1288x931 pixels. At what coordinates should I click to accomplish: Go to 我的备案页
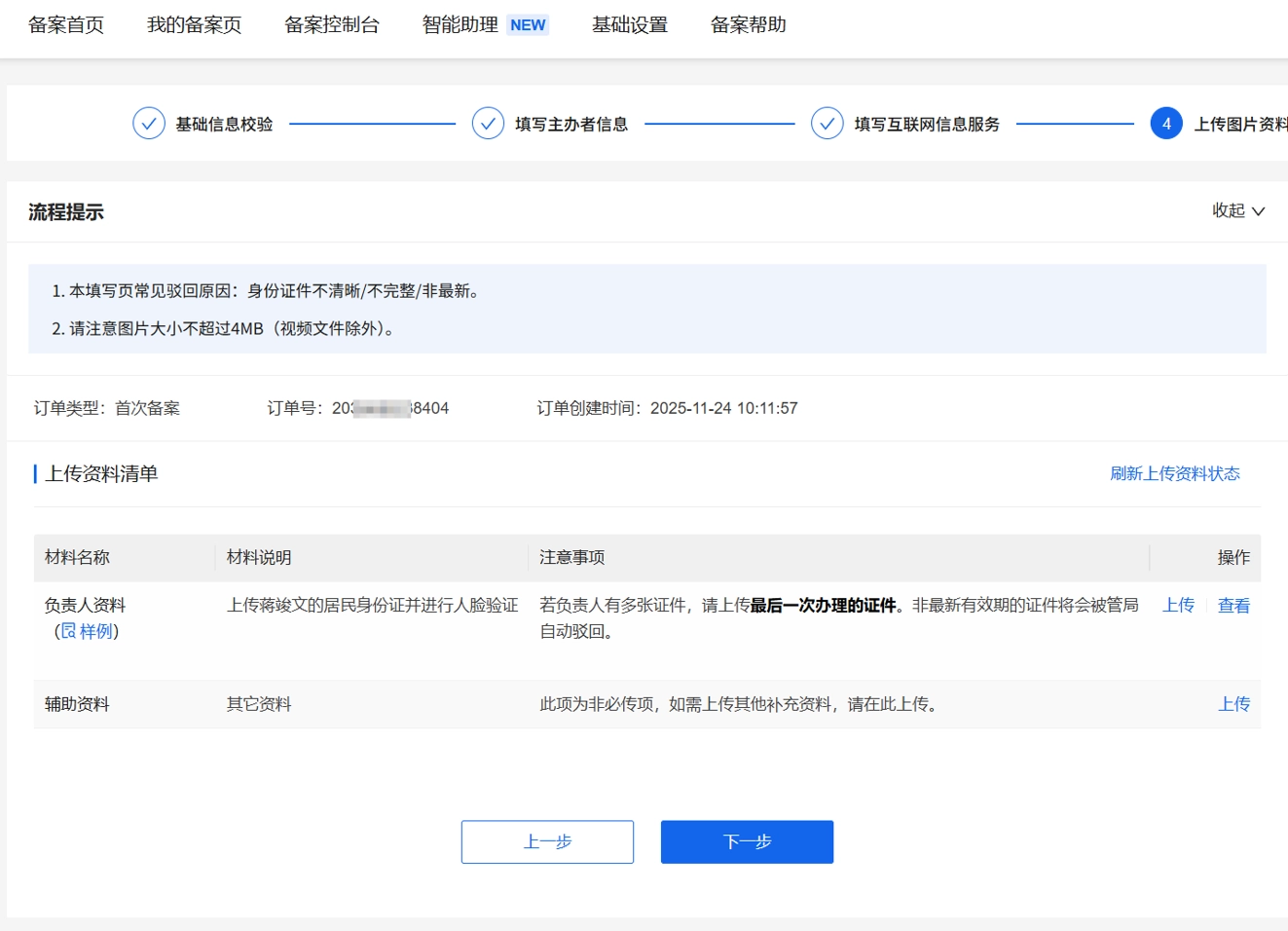click(193, 25)
